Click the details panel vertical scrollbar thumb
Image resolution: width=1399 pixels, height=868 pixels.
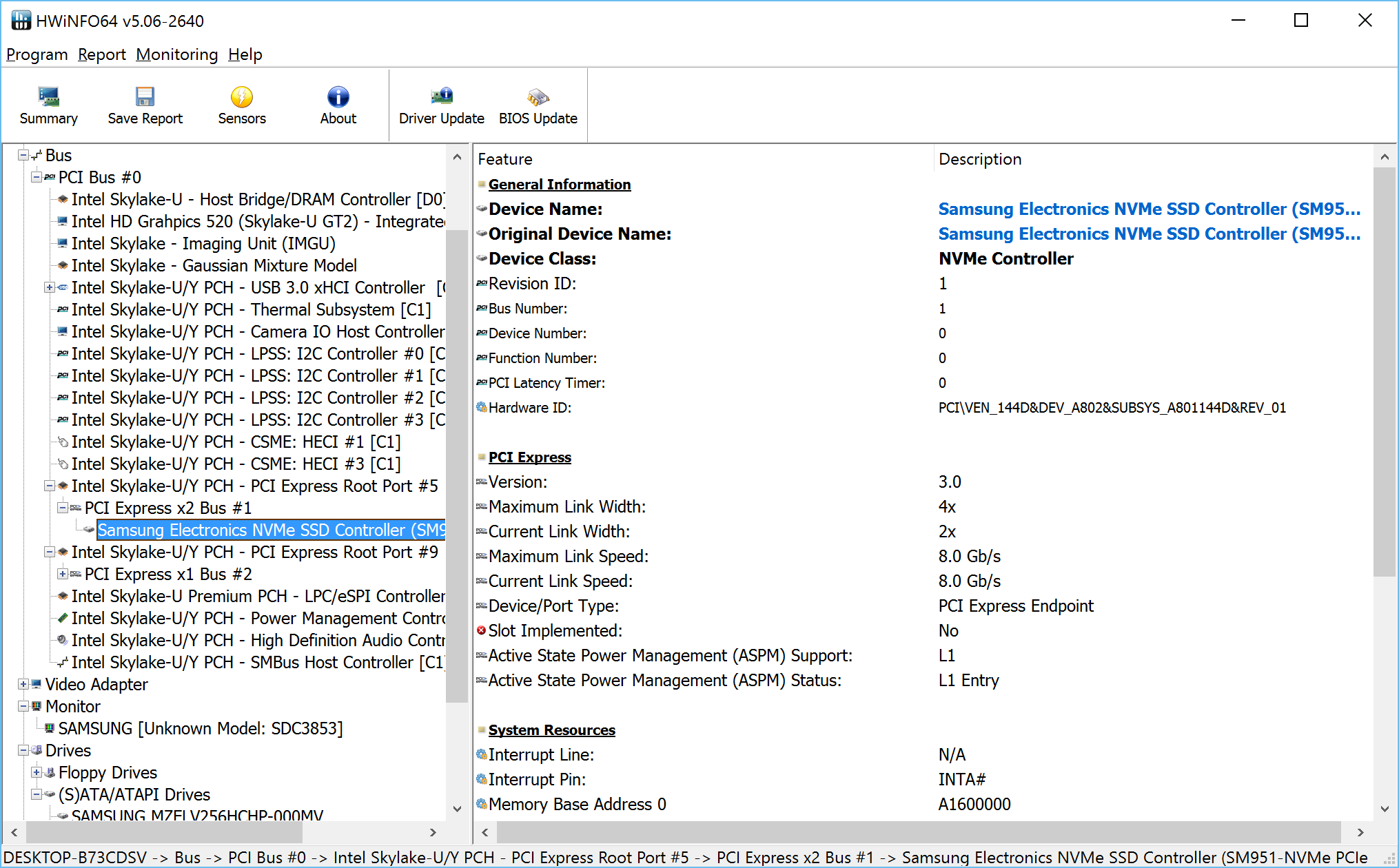pos(1384,372)
